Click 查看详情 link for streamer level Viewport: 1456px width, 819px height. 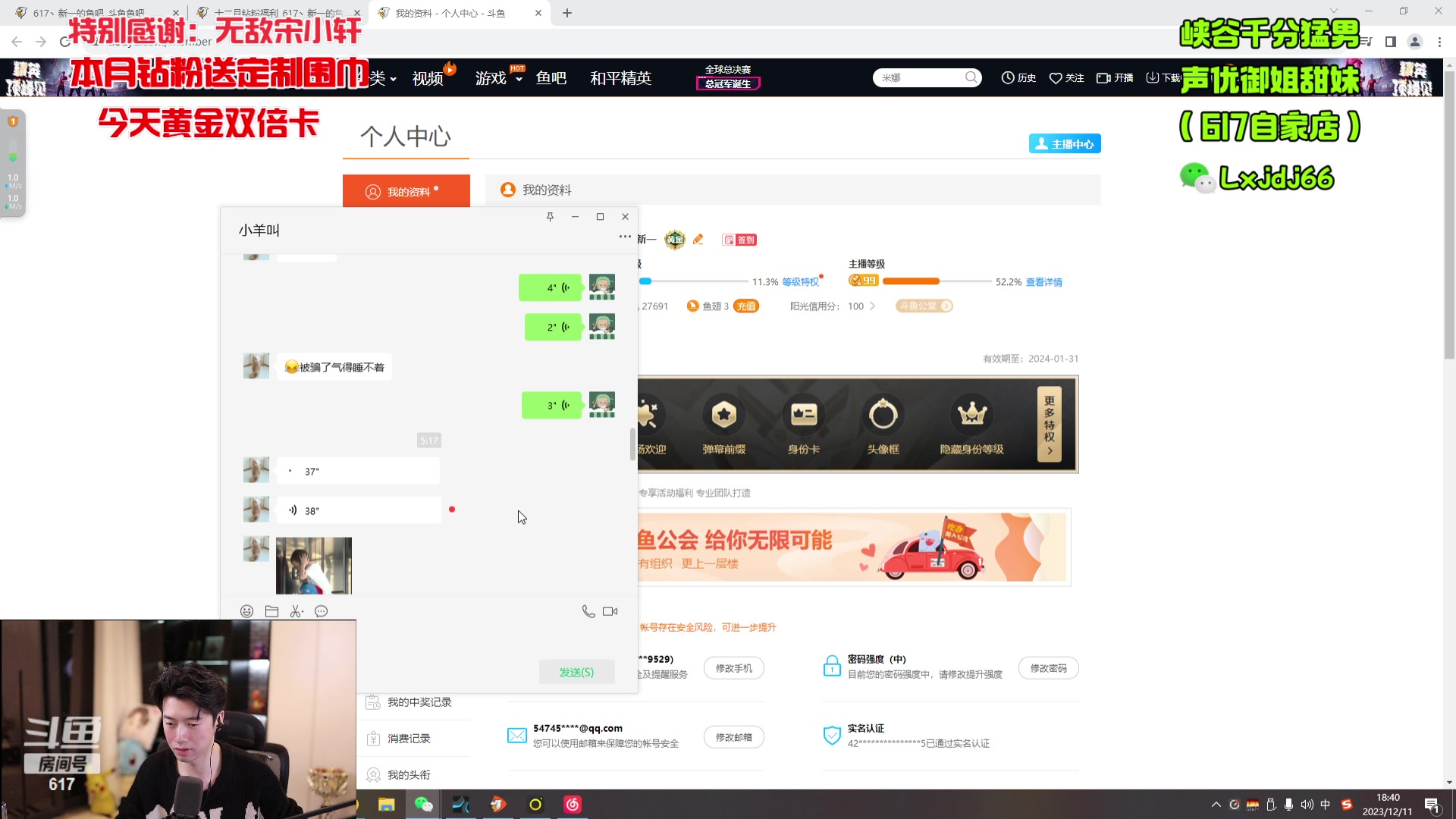click(x=1044, y=282)
